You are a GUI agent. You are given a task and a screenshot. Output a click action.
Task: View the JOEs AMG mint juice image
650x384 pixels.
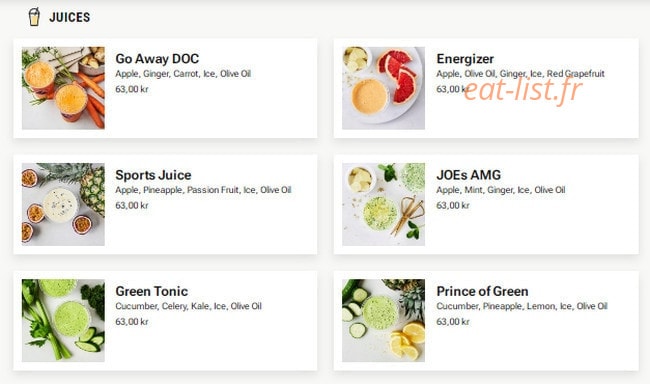click(x=383, y=204)
